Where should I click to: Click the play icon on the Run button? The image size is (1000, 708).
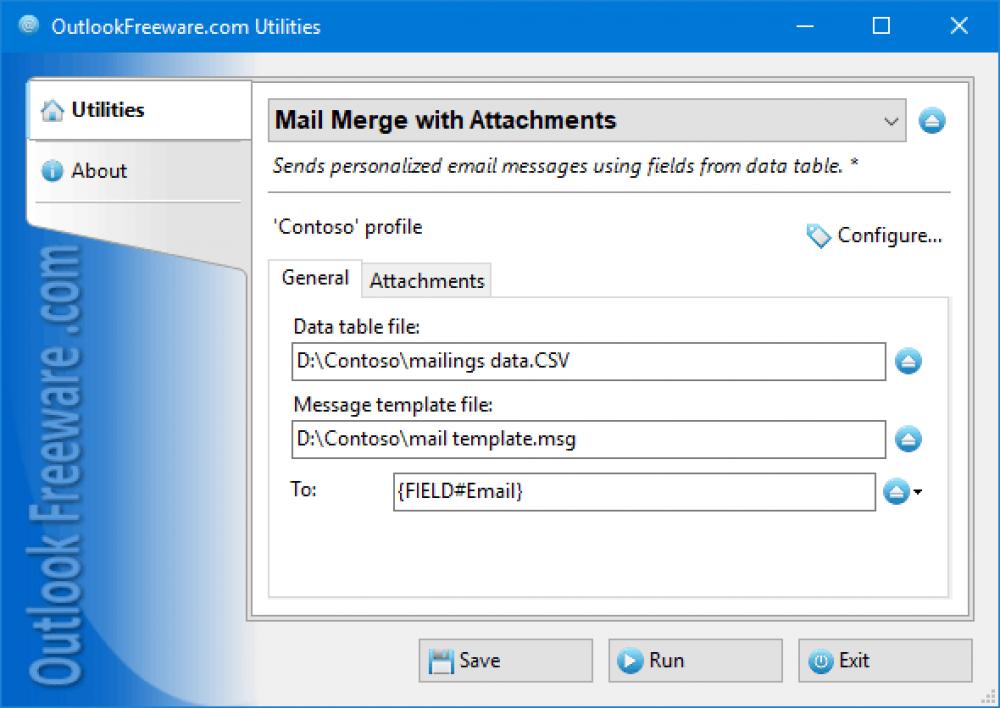click(631, 660)
